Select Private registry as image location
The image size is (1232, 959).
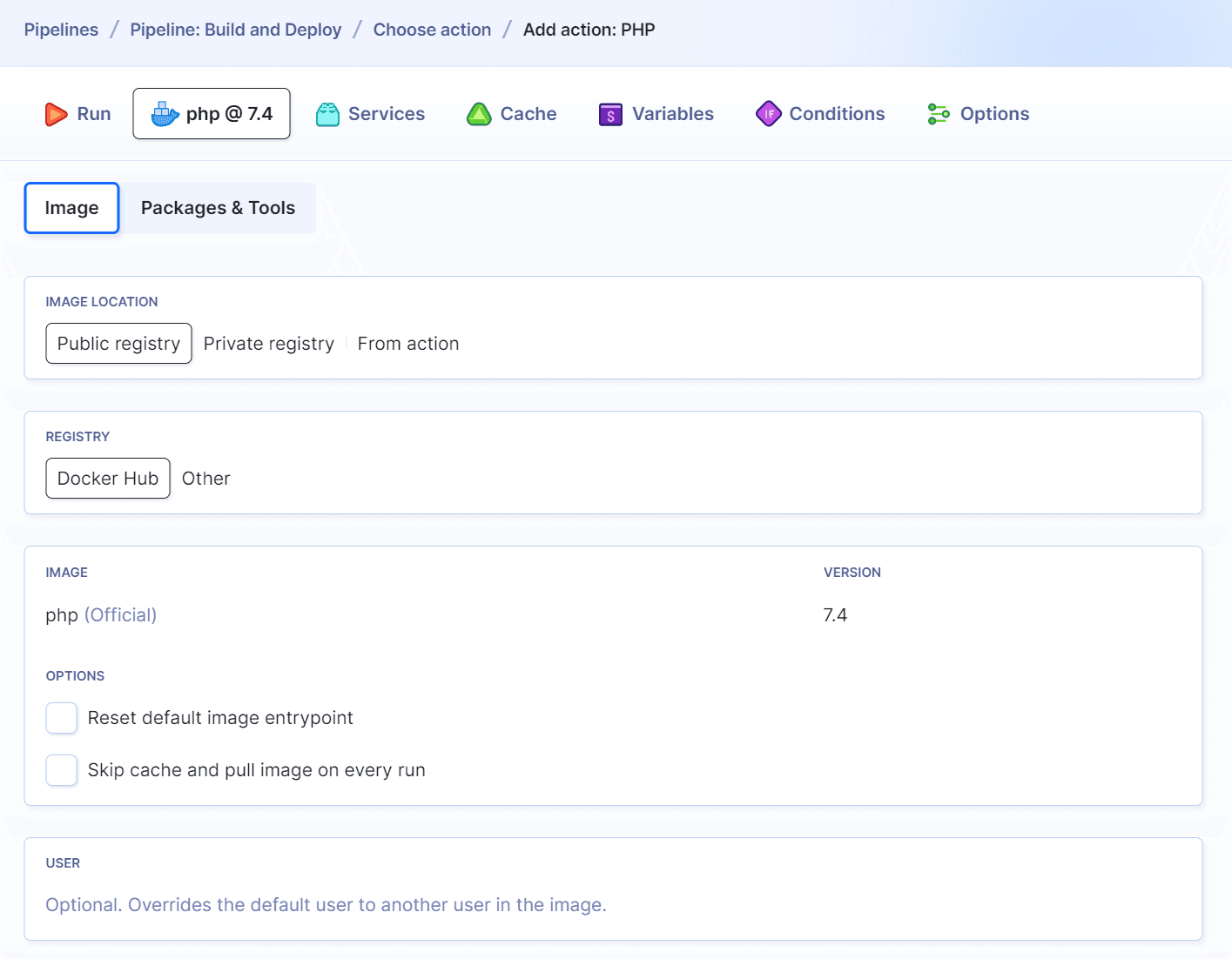tap(268, 343)
